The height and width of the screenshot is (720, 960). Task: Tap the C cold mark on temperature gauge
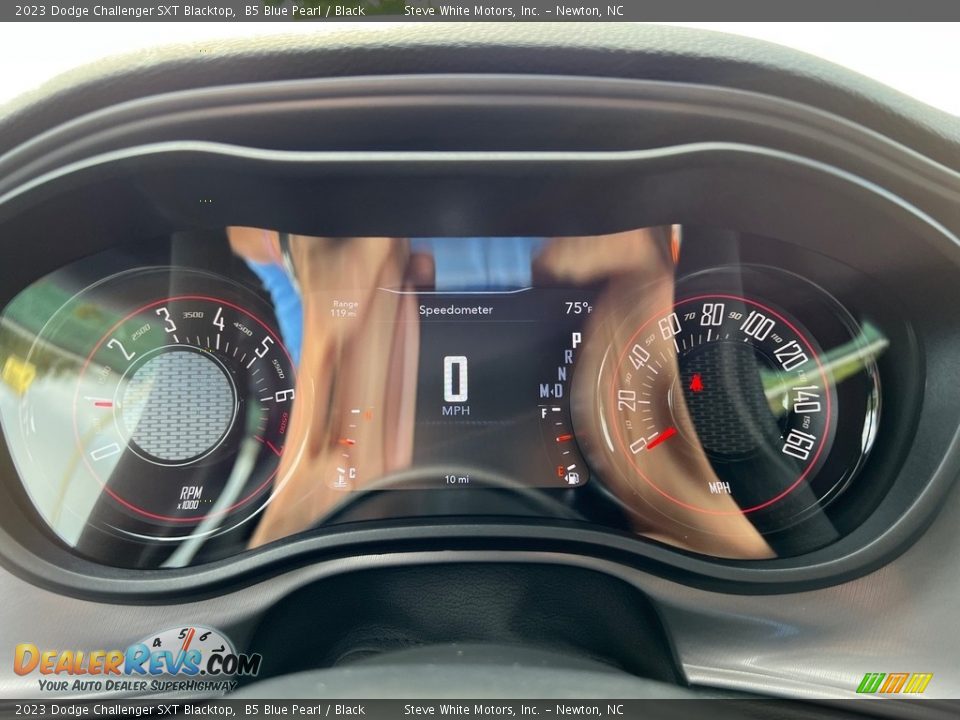352,472
